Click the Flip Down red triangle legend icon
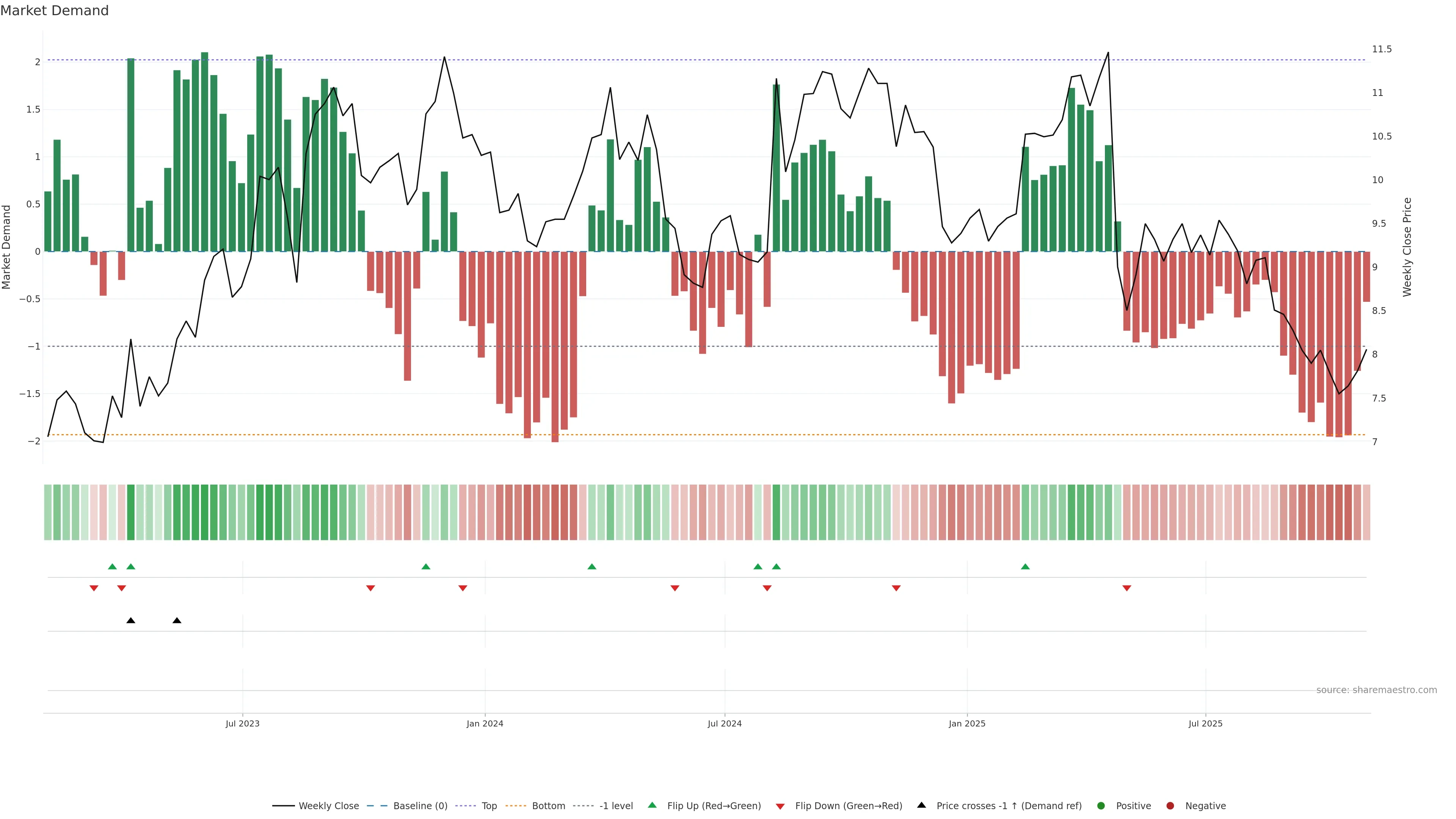Screen dimensions: 1456x819 pyautogui.click(x=780, y=806)
